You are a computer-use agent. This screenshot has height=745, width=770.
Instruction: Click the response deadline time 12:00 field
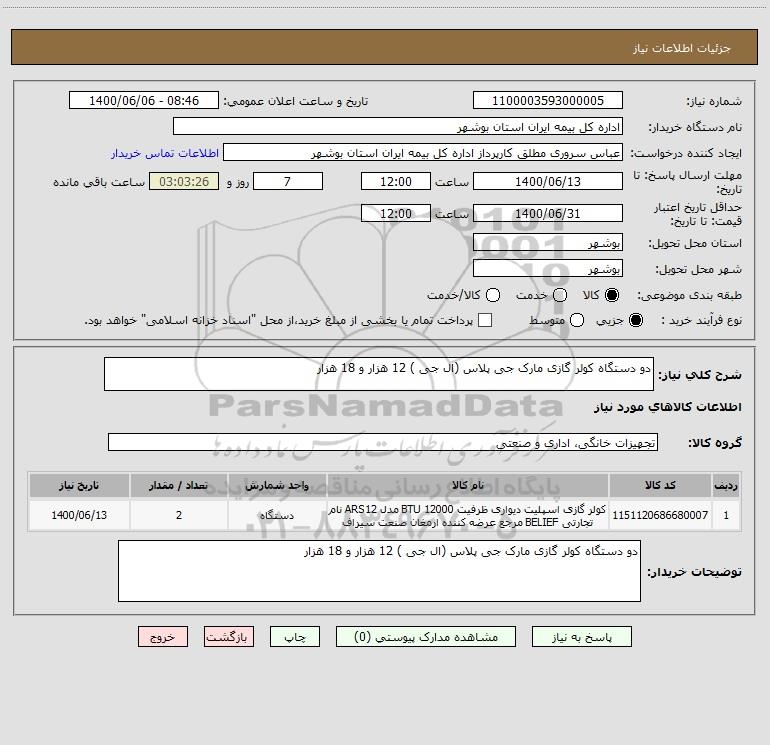point(396,181)
